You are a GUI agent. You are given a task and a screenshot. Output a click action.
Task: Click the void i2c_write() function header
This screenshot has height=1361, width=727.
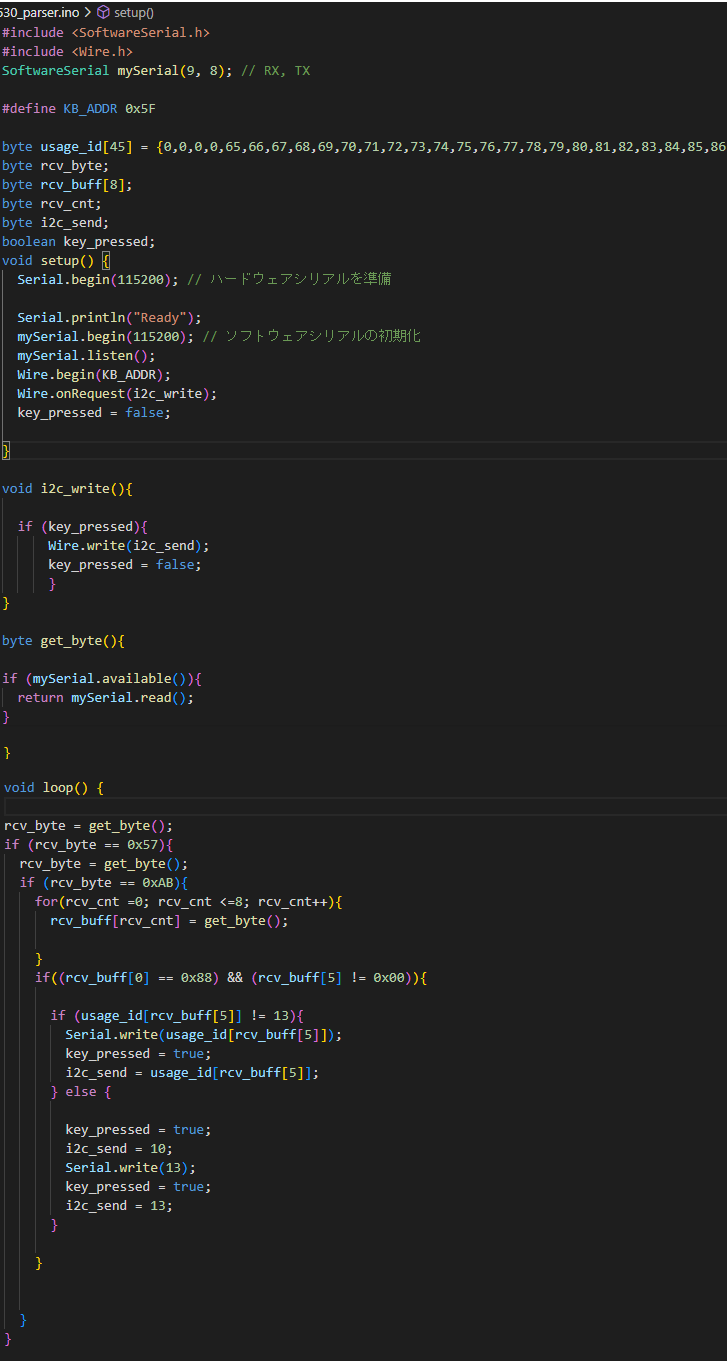click(67, 488)
